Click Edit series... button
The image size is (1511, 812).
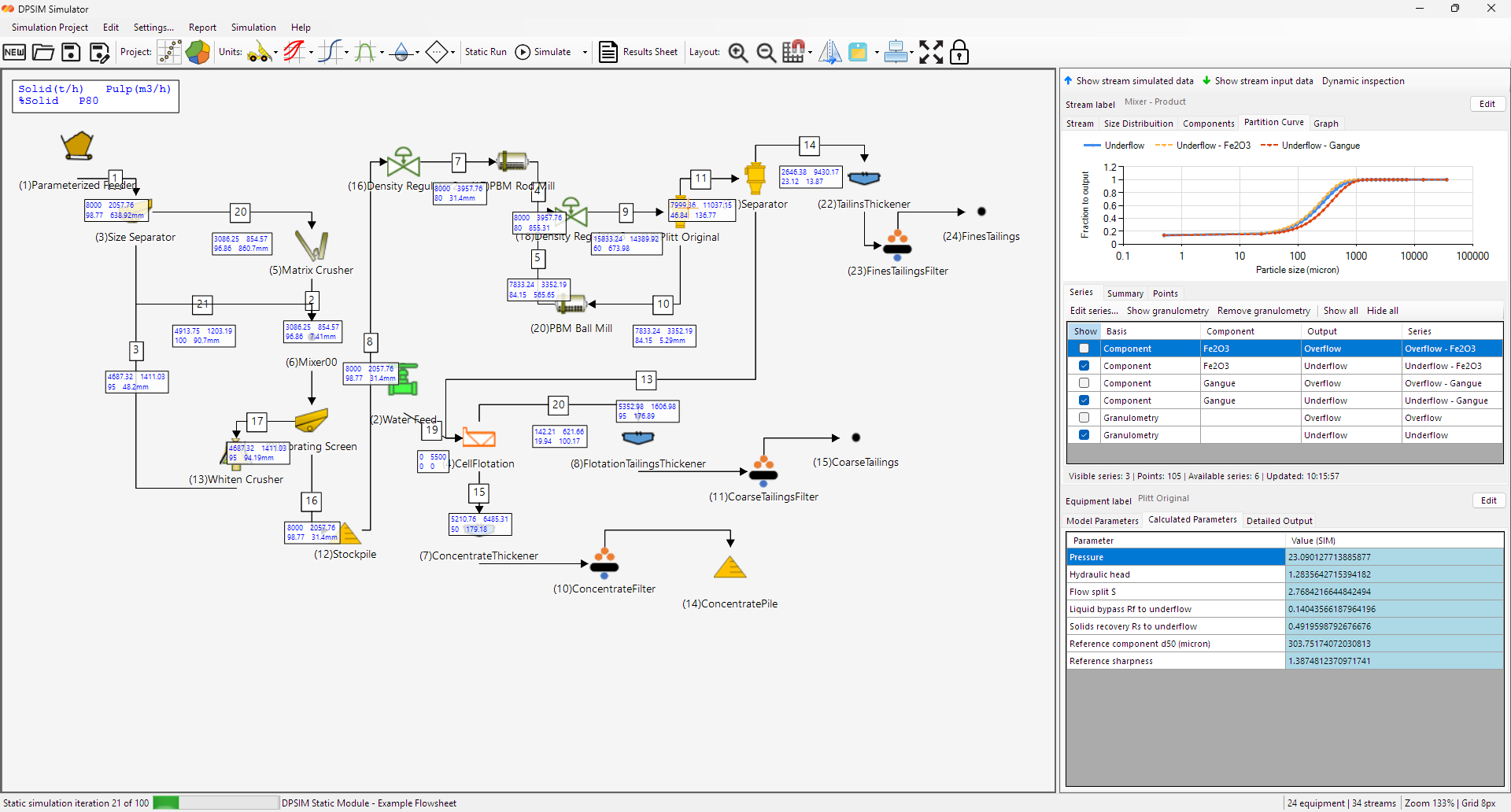[1094, 311]
